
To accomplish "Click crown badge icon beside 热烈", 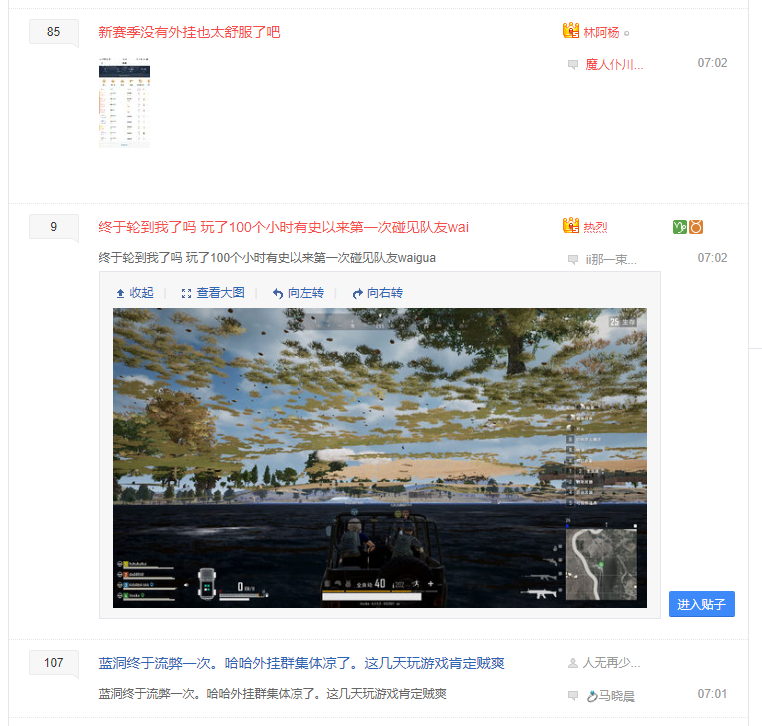I will 571,225.
